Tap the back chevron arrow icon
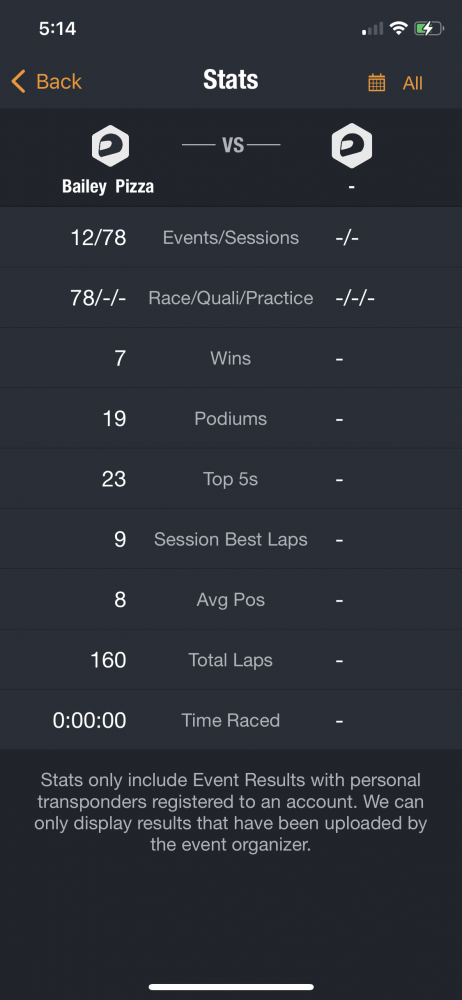 19,82
